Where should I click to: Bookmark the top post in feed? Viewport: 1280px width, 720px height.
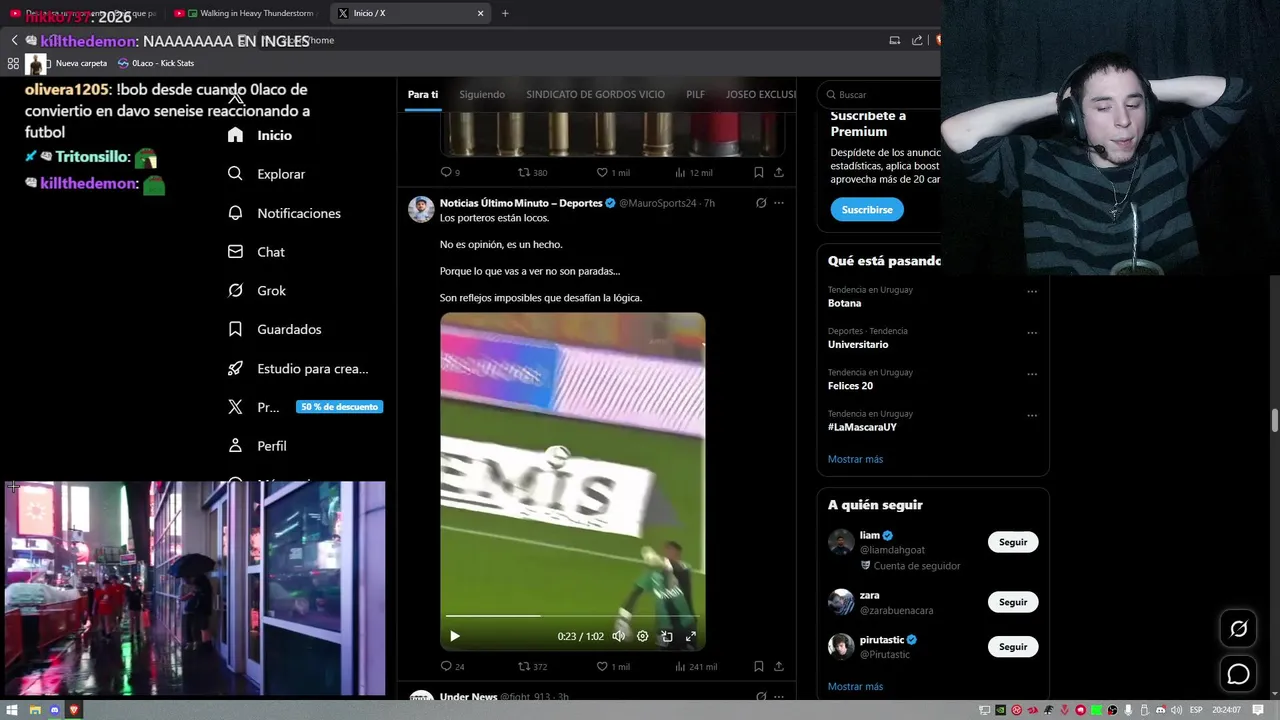coord(759,173)
